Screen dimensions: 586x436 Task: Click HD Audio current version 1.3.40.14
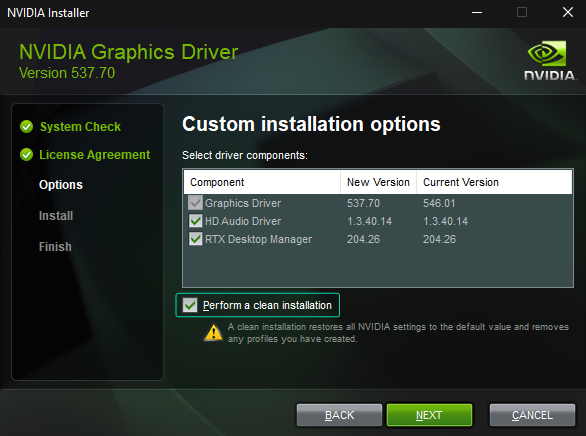point(445,221)
